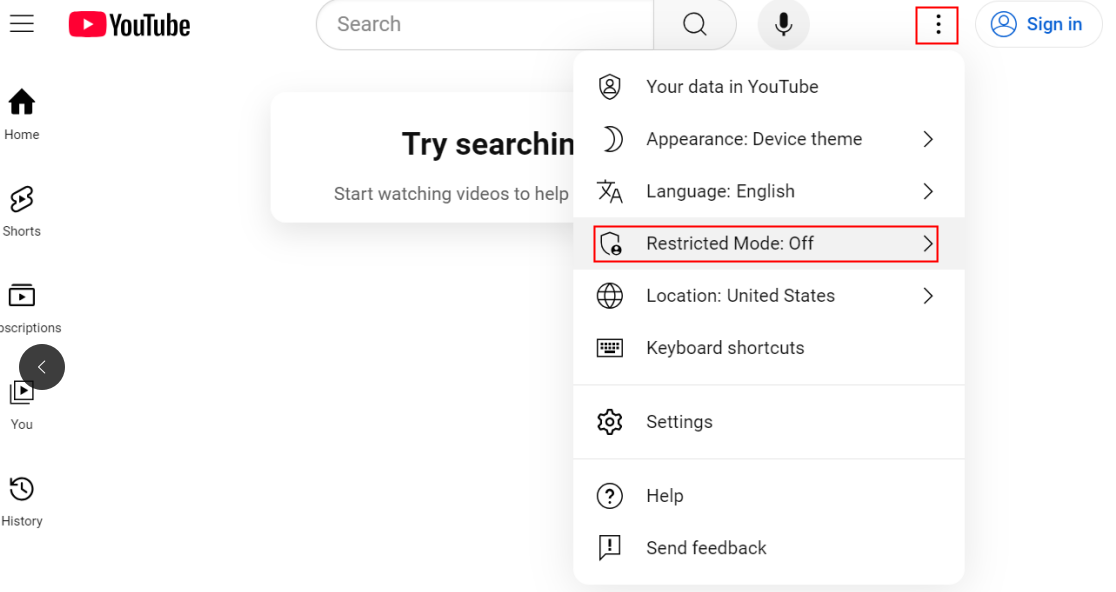
Task: Click the three-dot settings icon
Action: coord(937,25)
